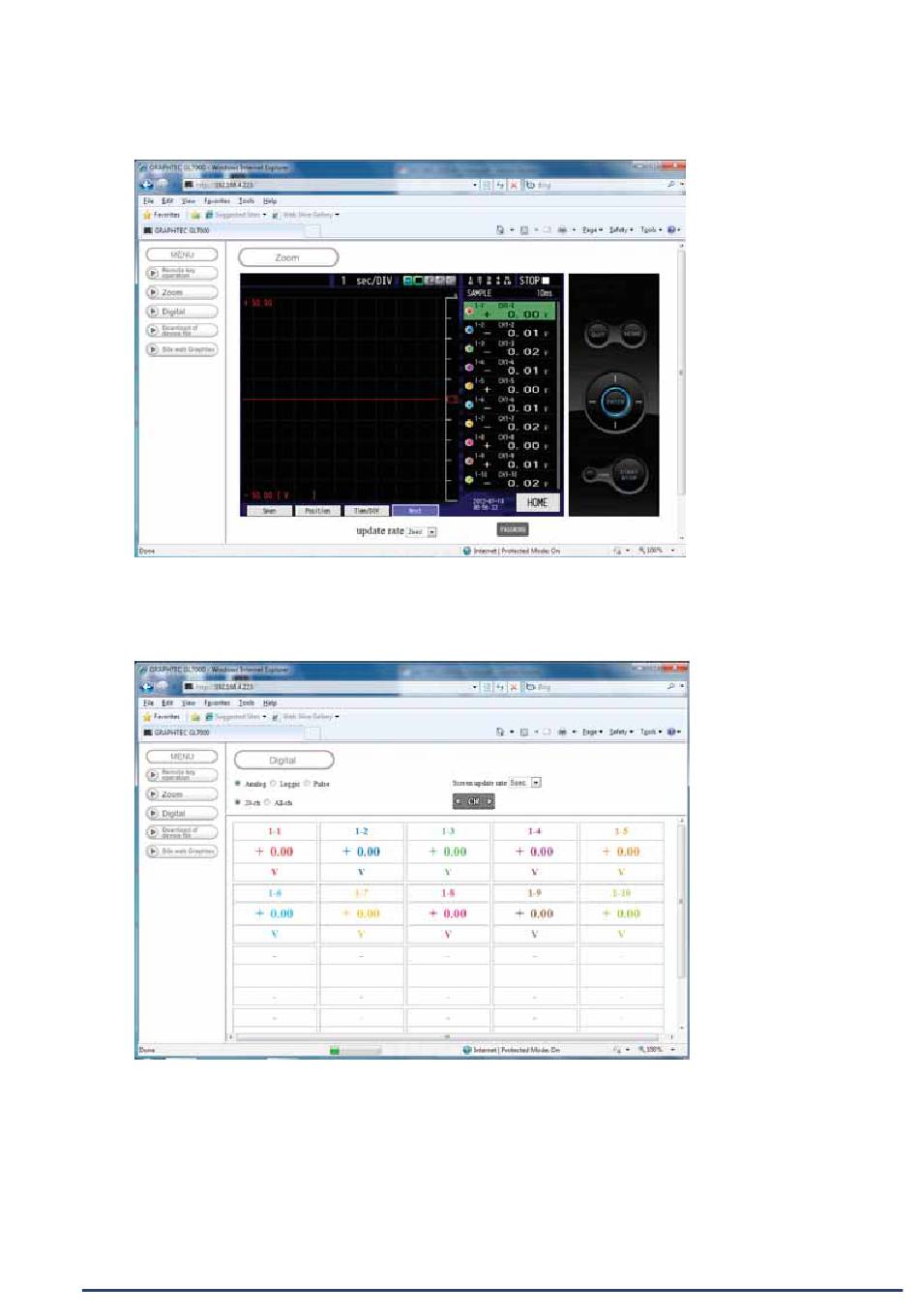Click the dark password button below the HOME key
Image resolution: width=919 pixels, height=1316 pixels.
[x=513, y=529]
